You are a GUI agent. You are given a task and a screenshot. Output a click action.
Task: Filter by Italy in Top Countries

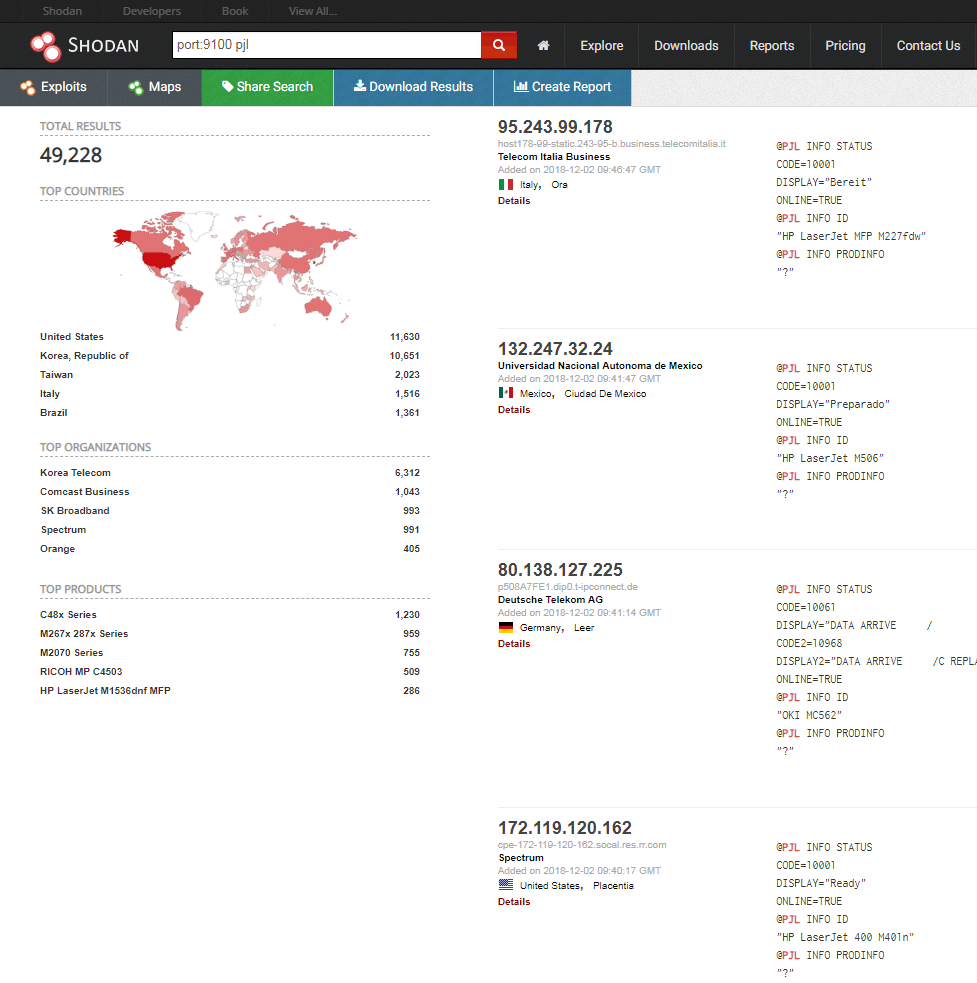click(x=50, y=394)
